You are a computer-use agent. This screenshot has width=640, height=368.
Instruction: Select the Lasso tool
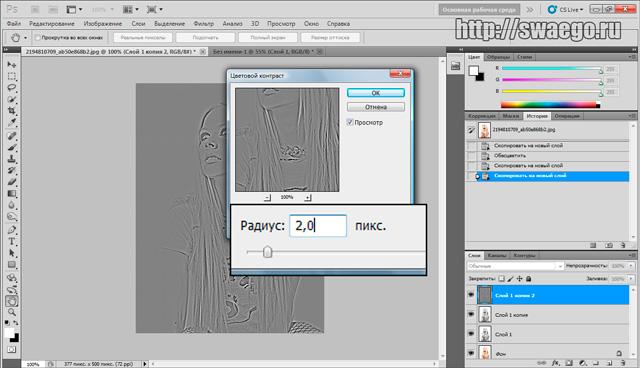pos(12,88)
